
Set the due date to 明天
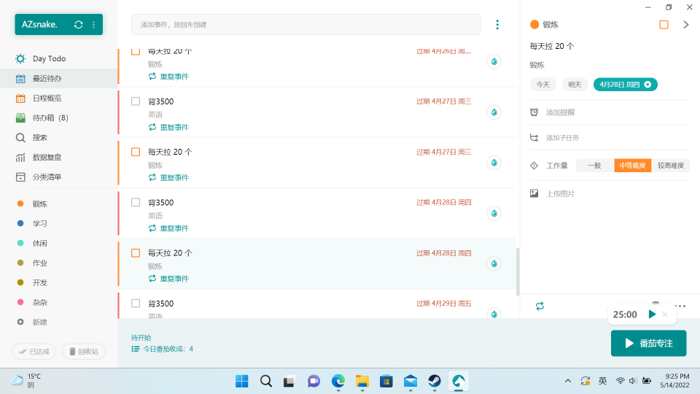[x=575, y=84]
